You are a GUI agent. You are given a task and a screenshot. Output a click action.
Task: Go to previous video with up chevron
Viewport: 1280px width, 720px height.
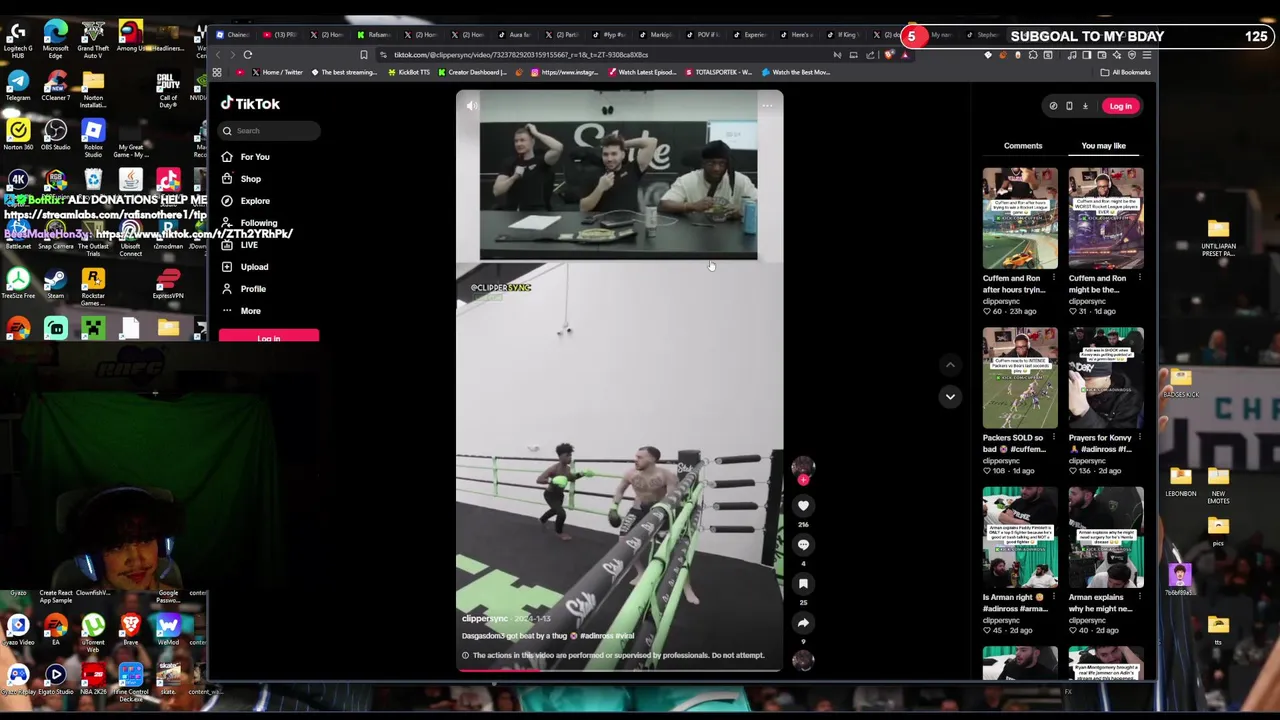coord(950,365)
